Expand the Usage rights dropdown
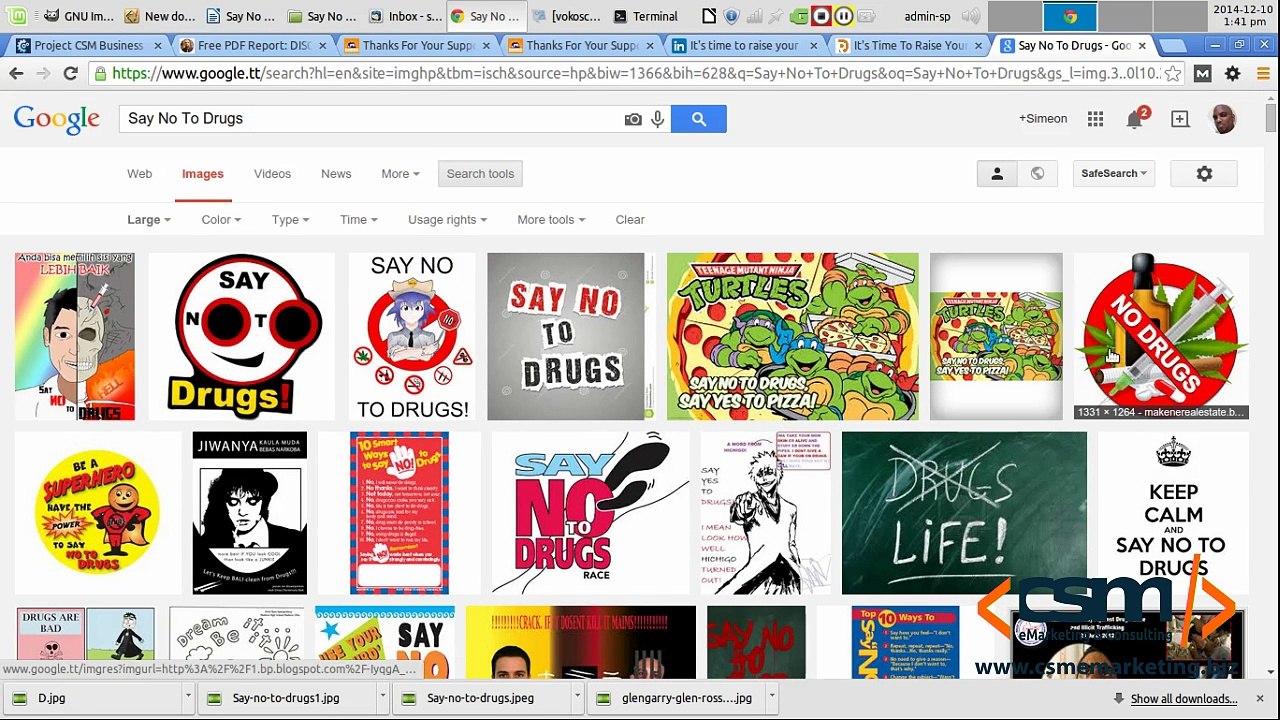The height and width of the screenshot is (720, 1280). click(447, 219)
